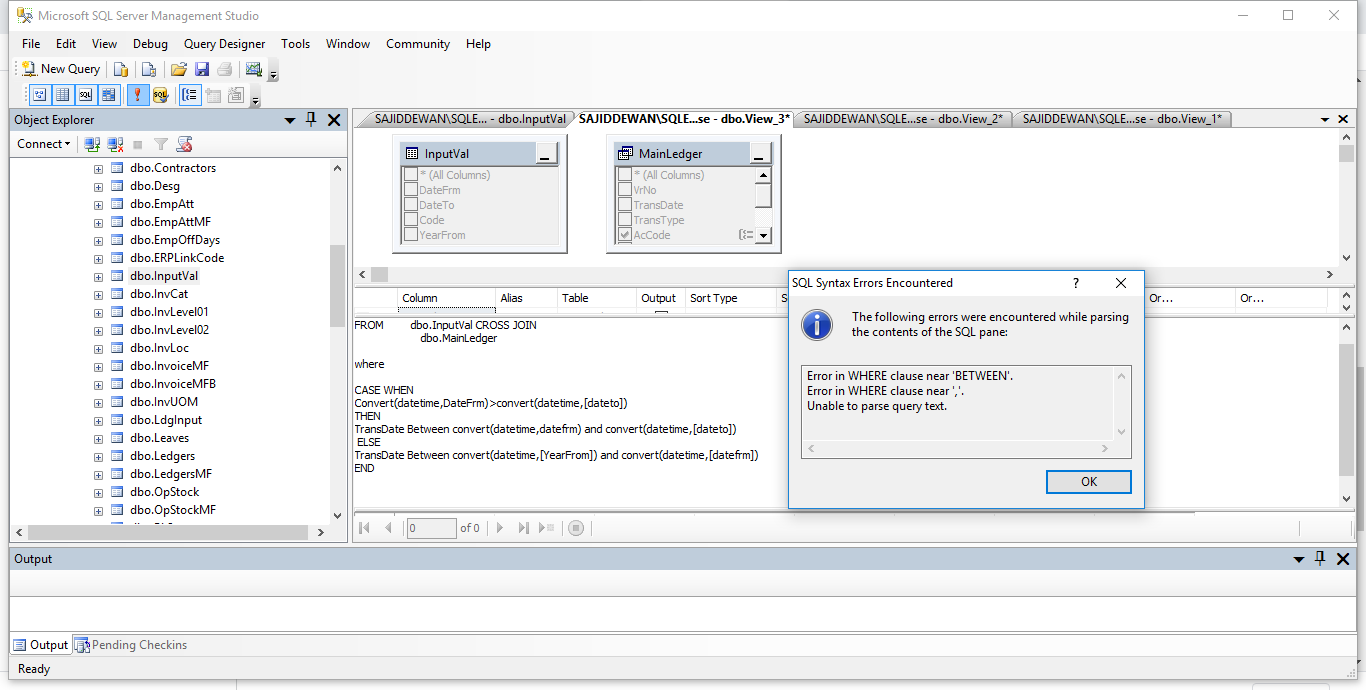The width and height of the screenshot is (1366, 690).
Task: Expand the dbo.MainLedger node… wait, expand dbo.Ledgers node
Action: (98, 456)
